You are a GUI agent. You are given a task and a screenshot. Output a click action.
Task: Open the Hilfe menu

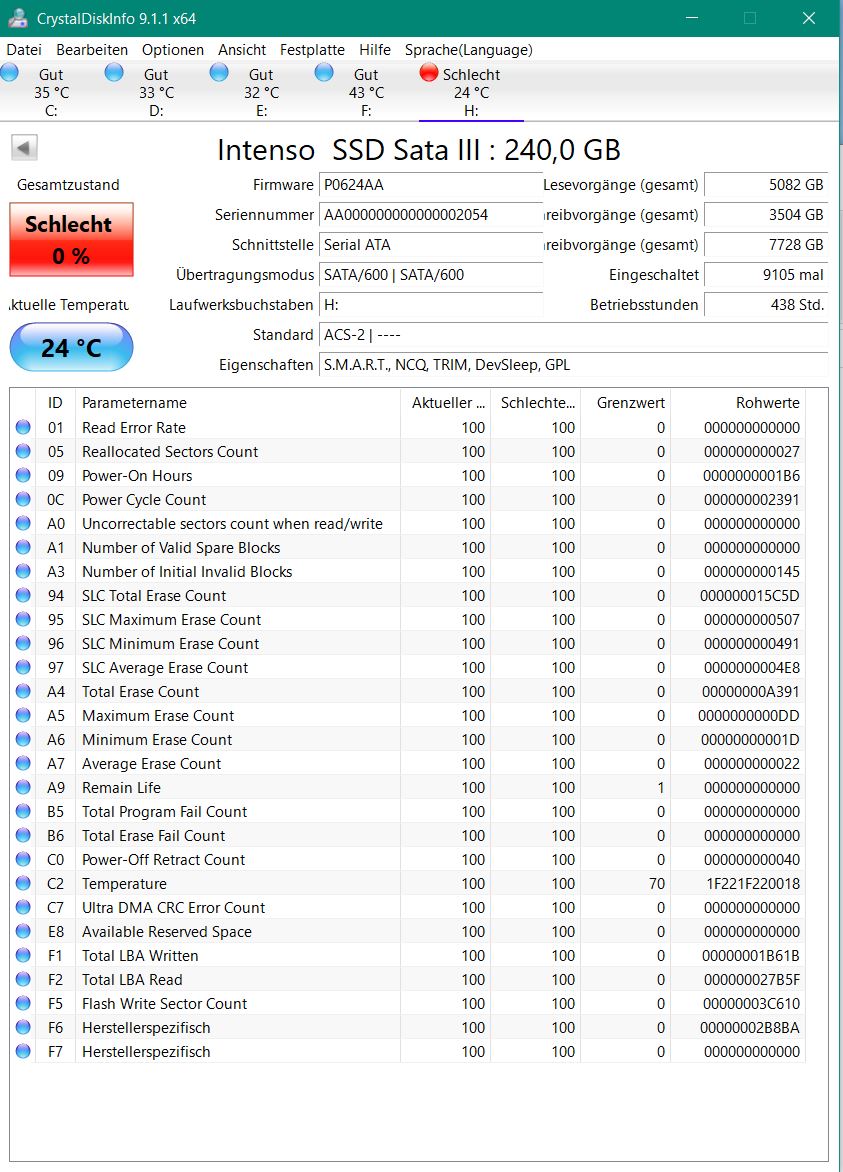point(375,50)
